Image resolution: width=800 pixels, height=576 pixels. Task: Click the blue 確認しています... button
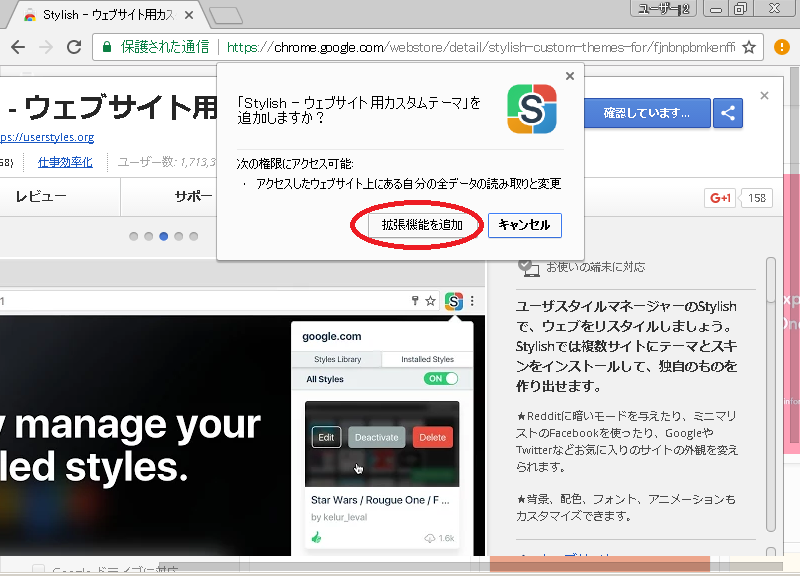tap(647, 113)
